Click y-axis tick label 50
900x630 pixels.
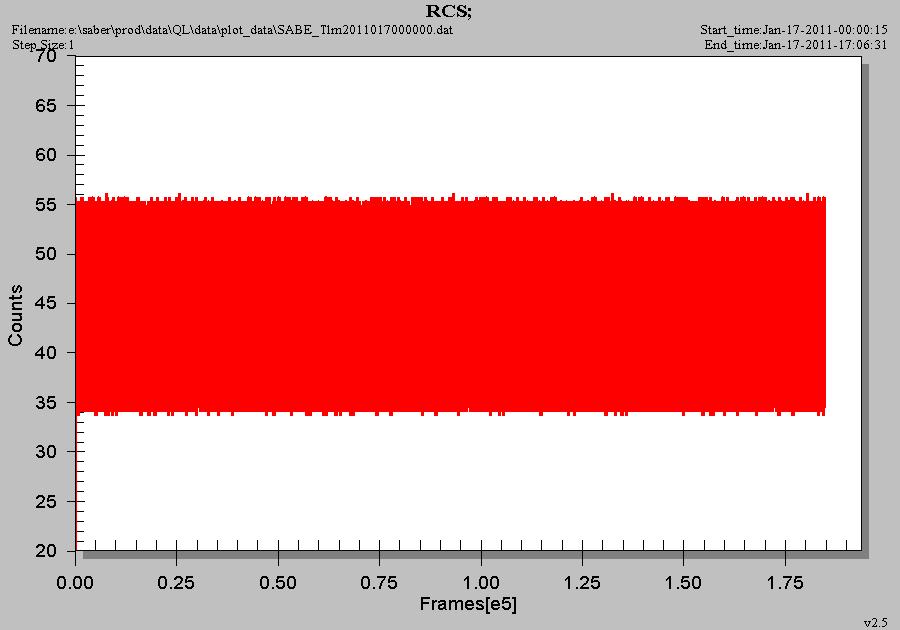pos(46,254)
